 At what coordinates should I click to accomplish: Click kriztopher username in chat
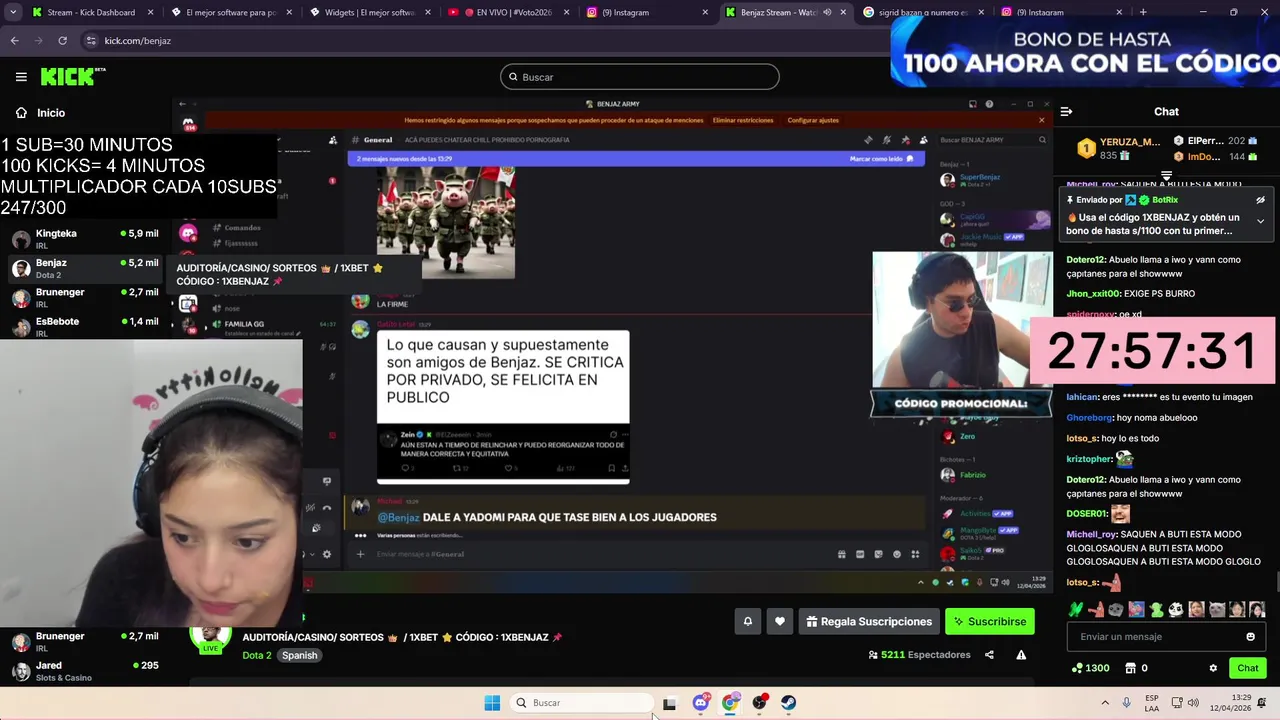click(1089, 459)
